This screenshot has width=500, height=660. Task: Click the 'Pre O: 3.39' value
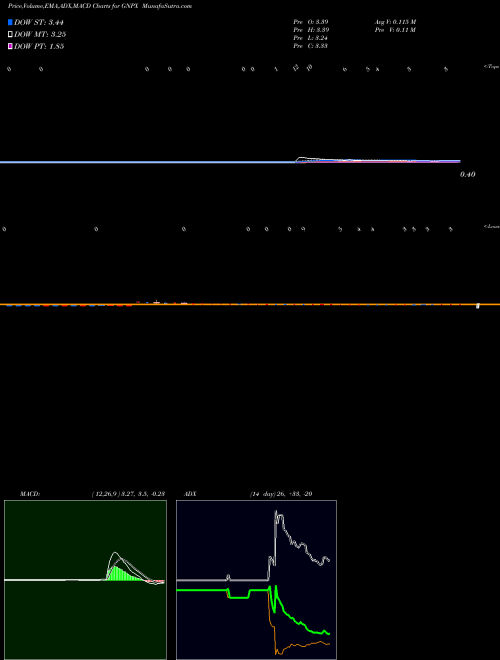pos(311,22)
